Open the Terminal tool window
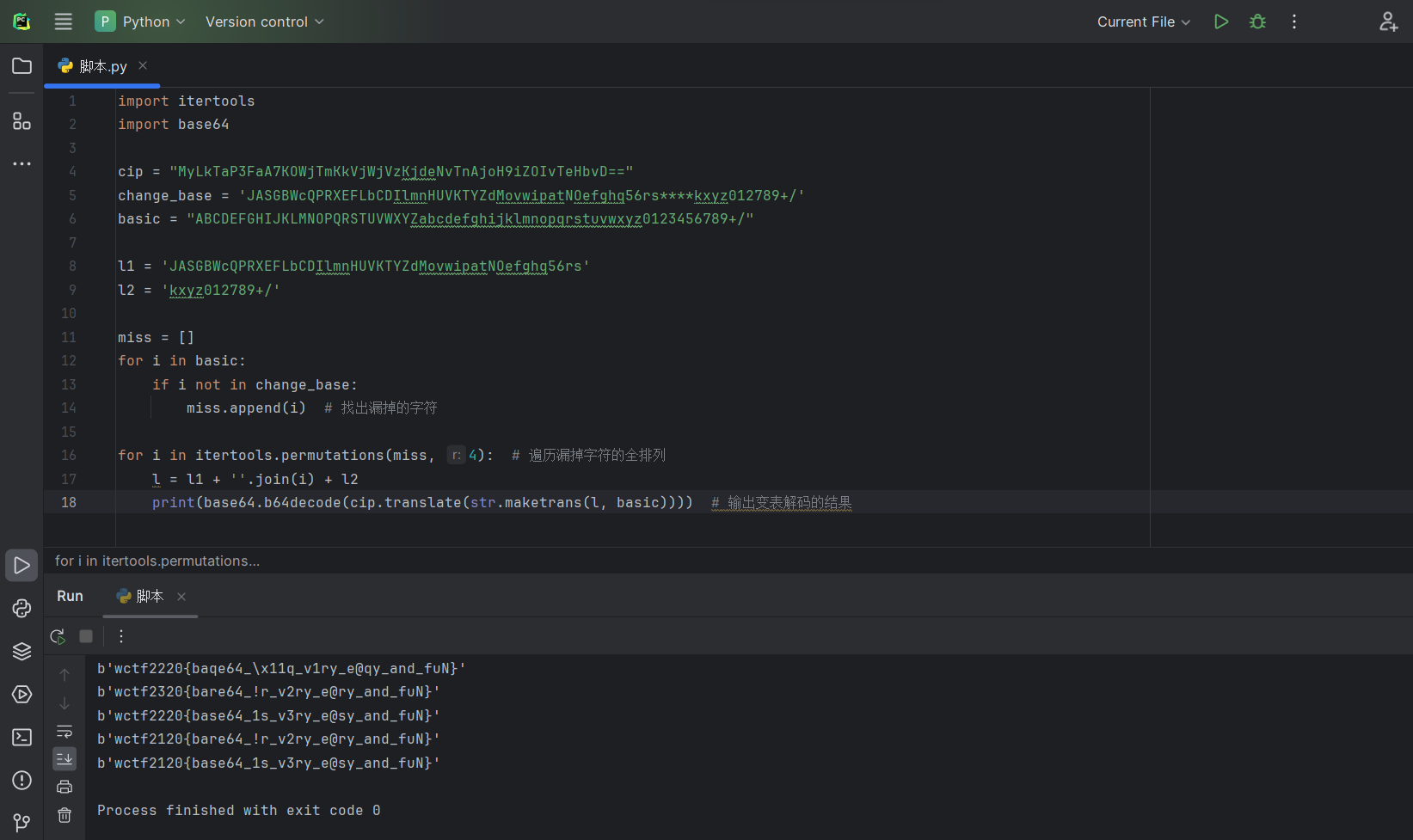Viewport: 1413px width, 840px height. click(x=22, y=738)
